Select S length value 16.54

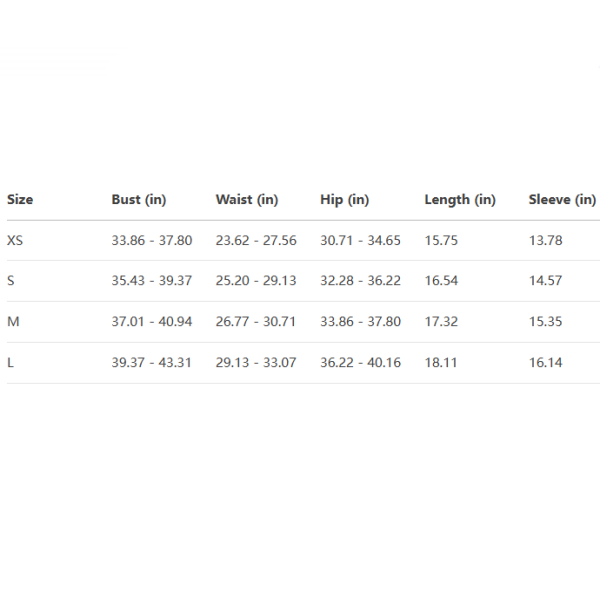(441, 281)
